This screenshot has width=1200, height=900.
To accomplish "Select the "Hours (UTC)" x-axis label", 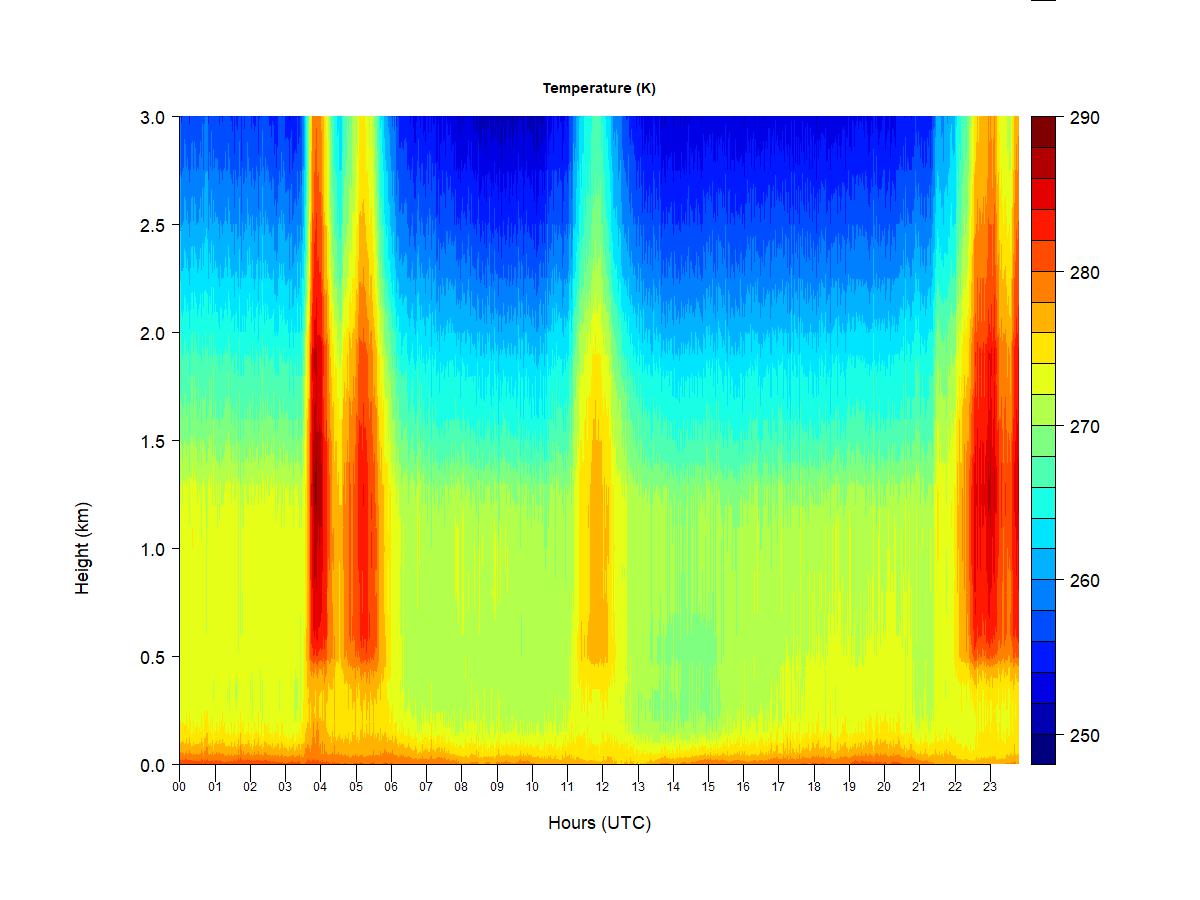I will (599, 823).
